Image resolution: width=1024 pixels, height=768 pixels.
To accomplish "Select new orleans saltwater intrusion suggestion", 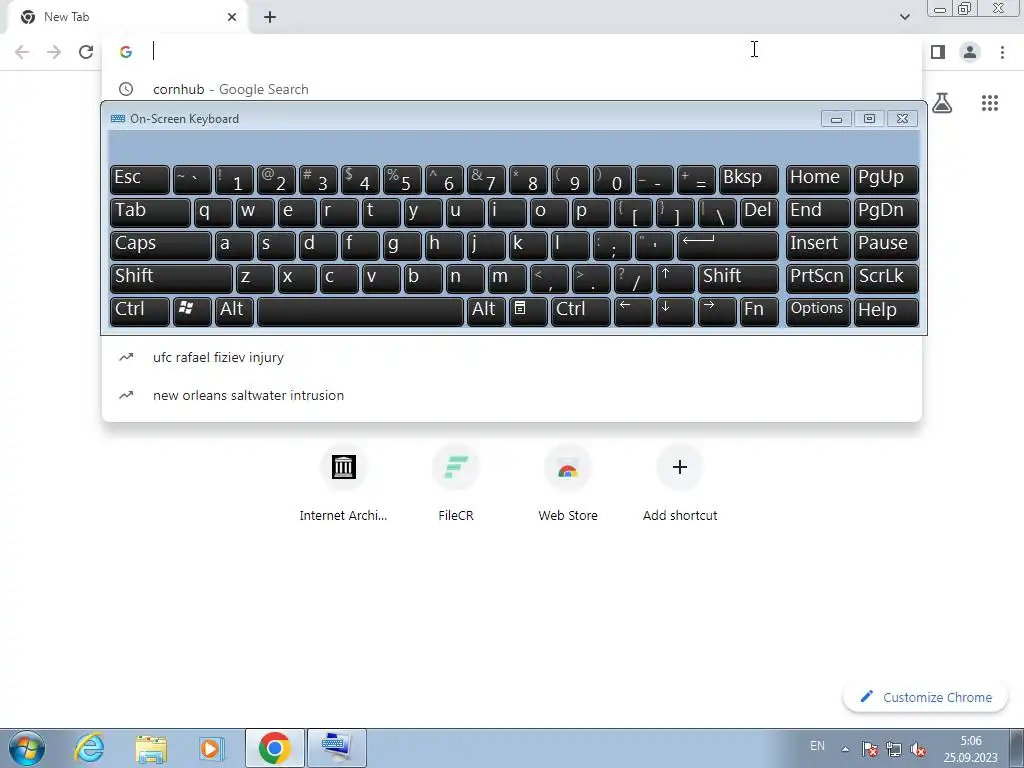I will coord(511,395).
